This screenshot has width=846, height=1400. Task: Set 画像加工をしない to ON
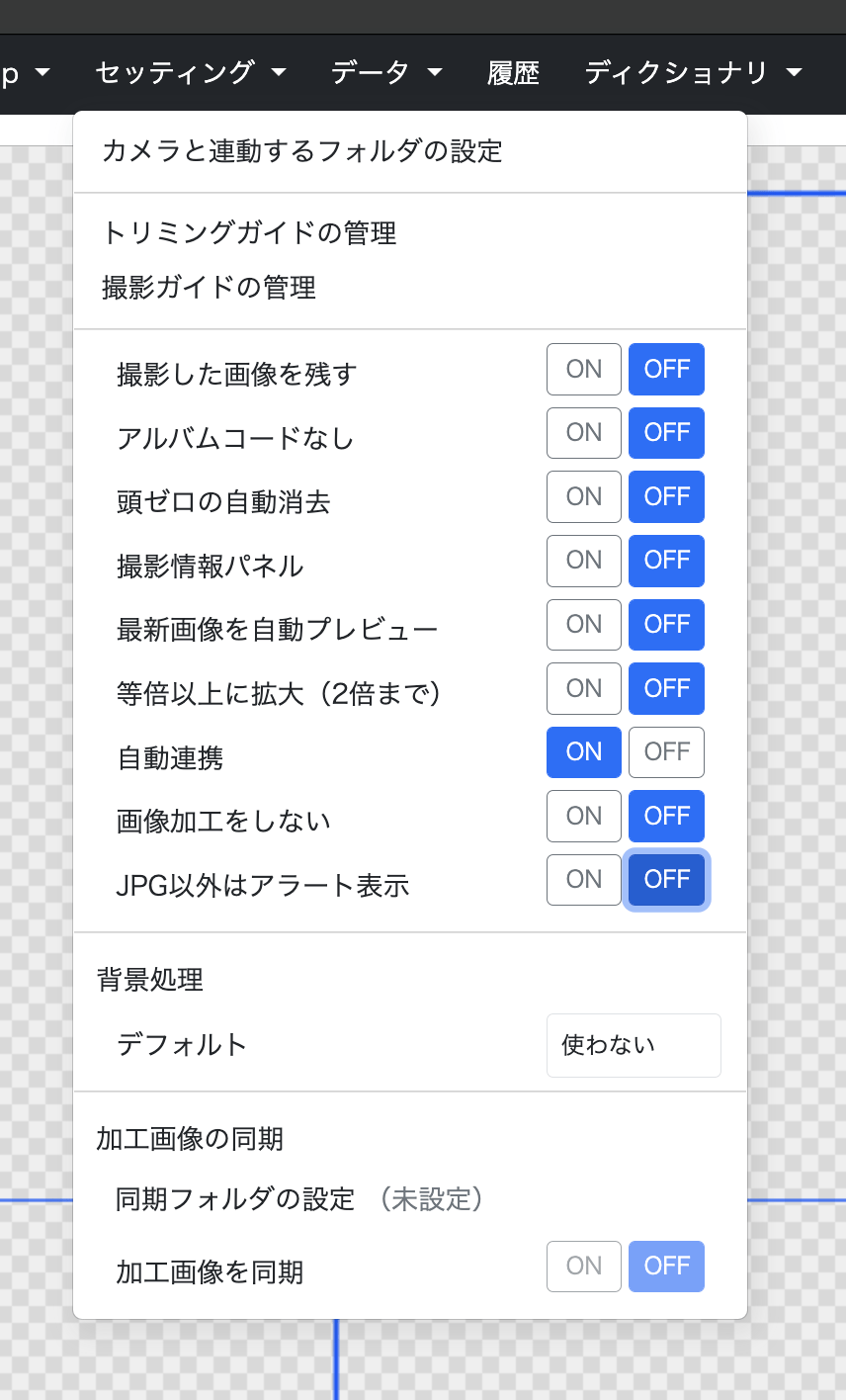pos(583,816)
